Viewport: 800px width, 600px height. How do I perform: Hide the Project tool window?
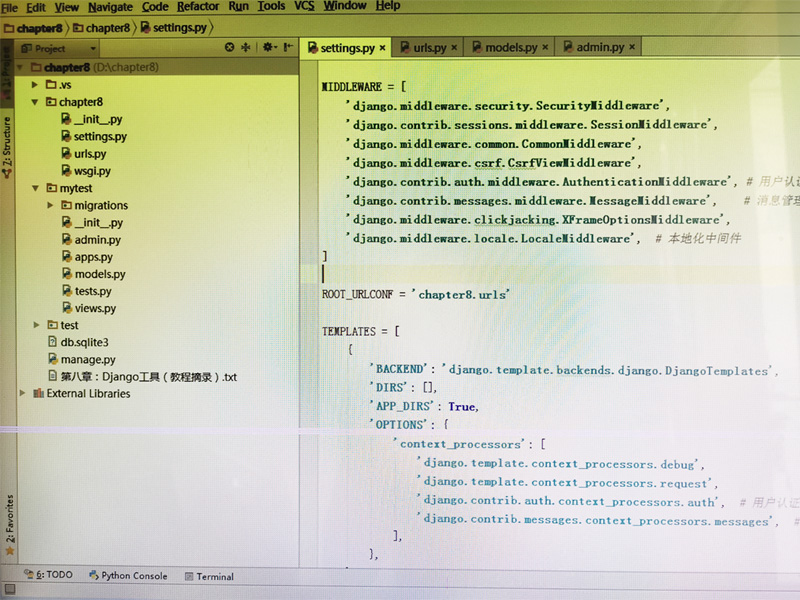pos(288,47)
